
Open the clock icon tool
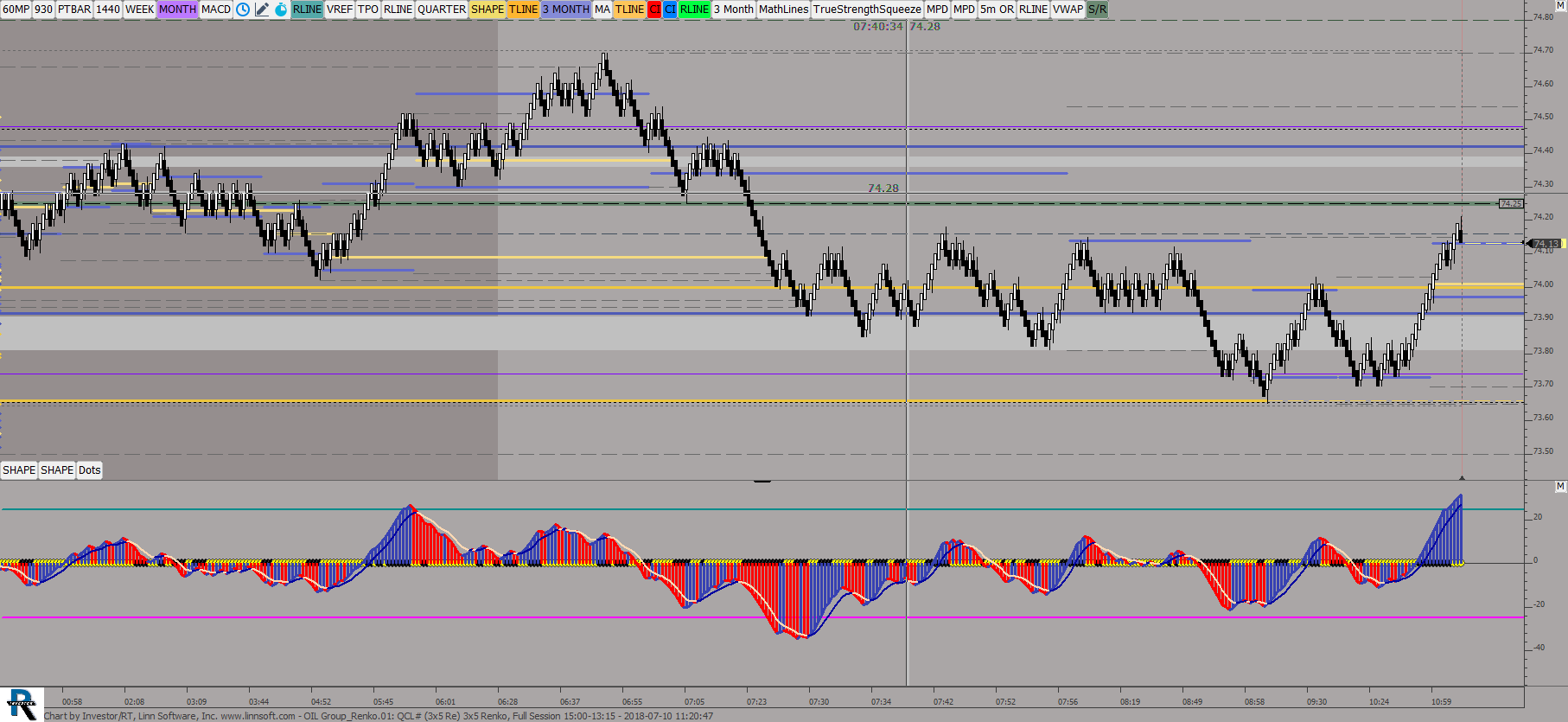pyautogui.click(x=243, y=10)
